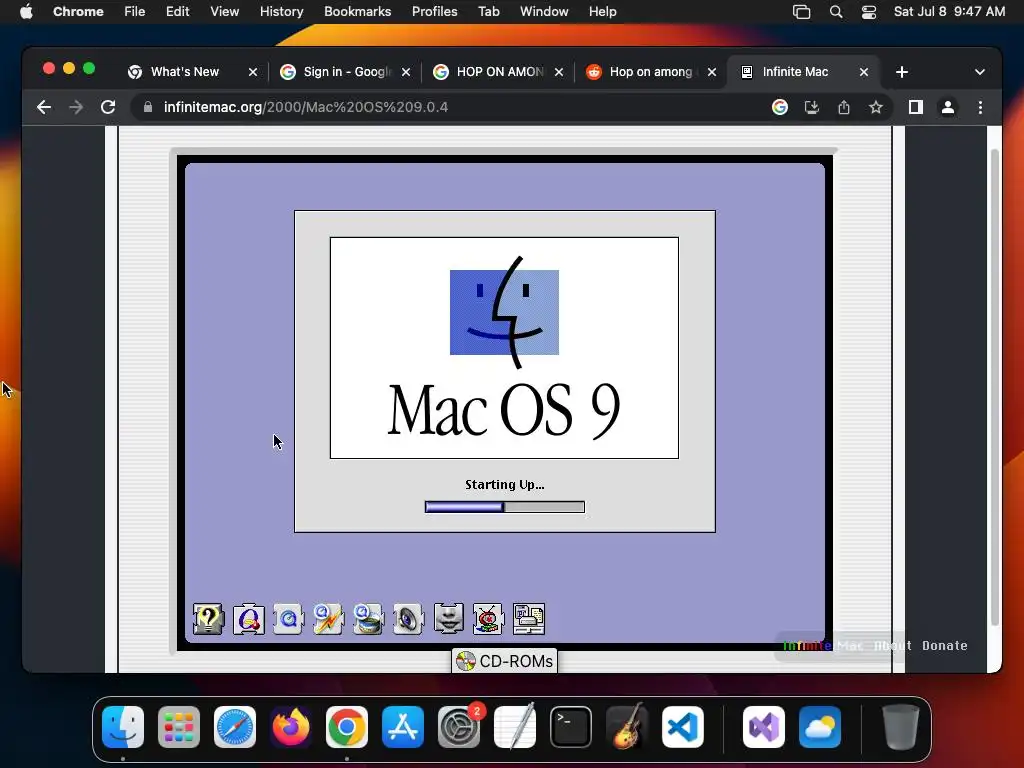Click the share page icon

844,107
